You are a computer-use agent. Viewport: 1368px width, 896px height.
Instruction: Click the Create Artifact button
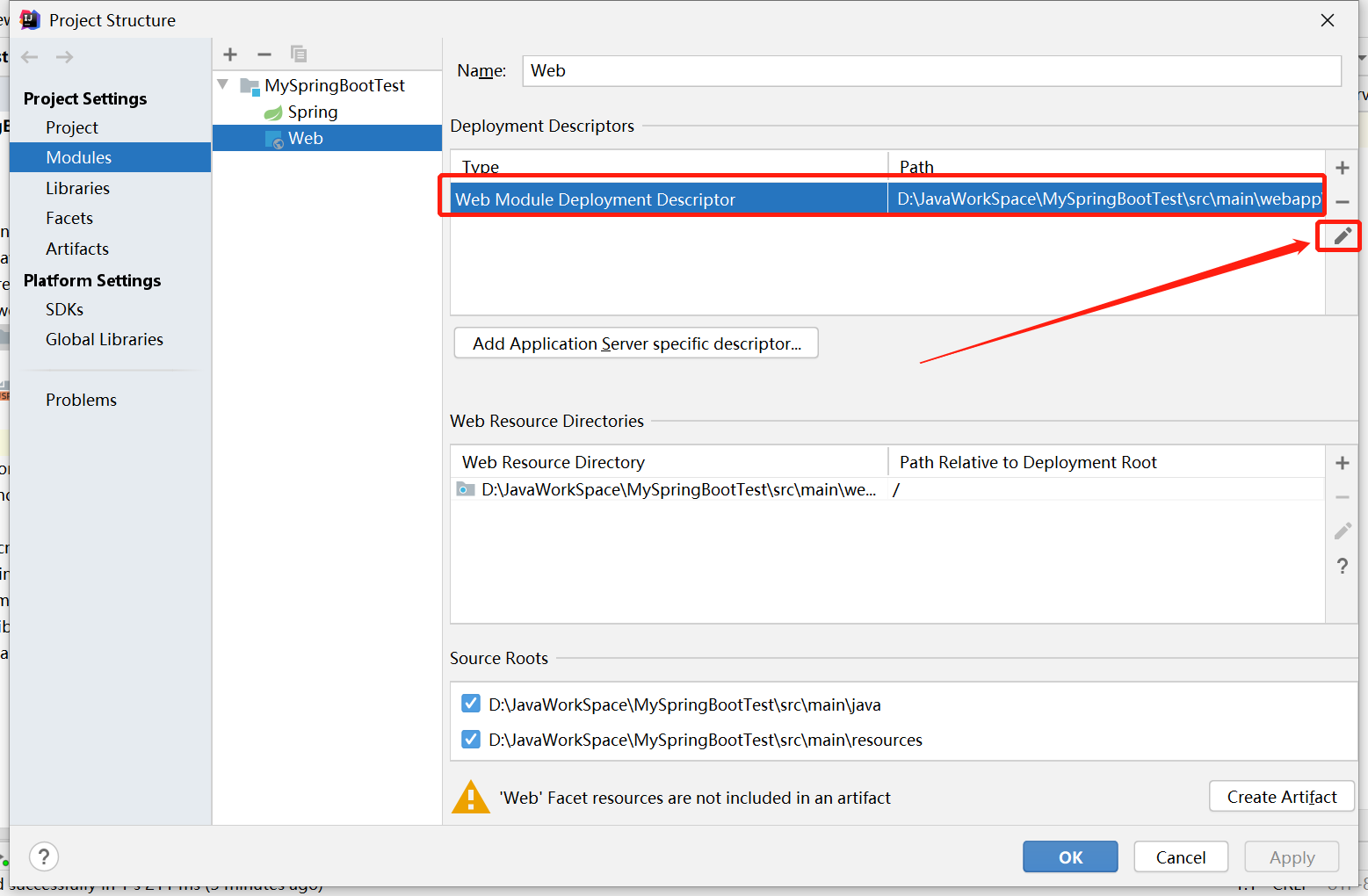click(x=1281, y=796)
